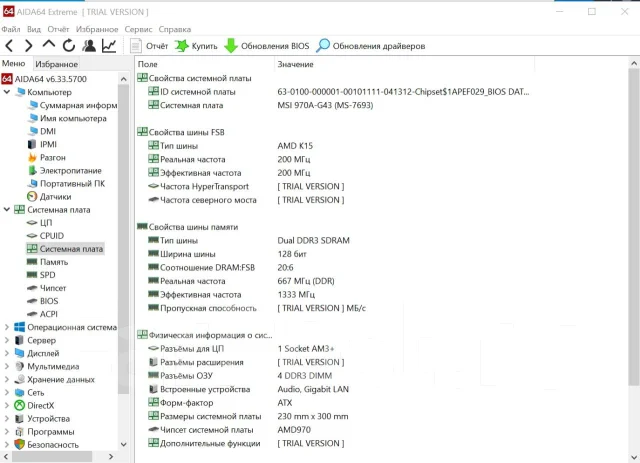The image size is (640, 463).
Task: Click the Чипсет icon
Action: click(32, 288)
